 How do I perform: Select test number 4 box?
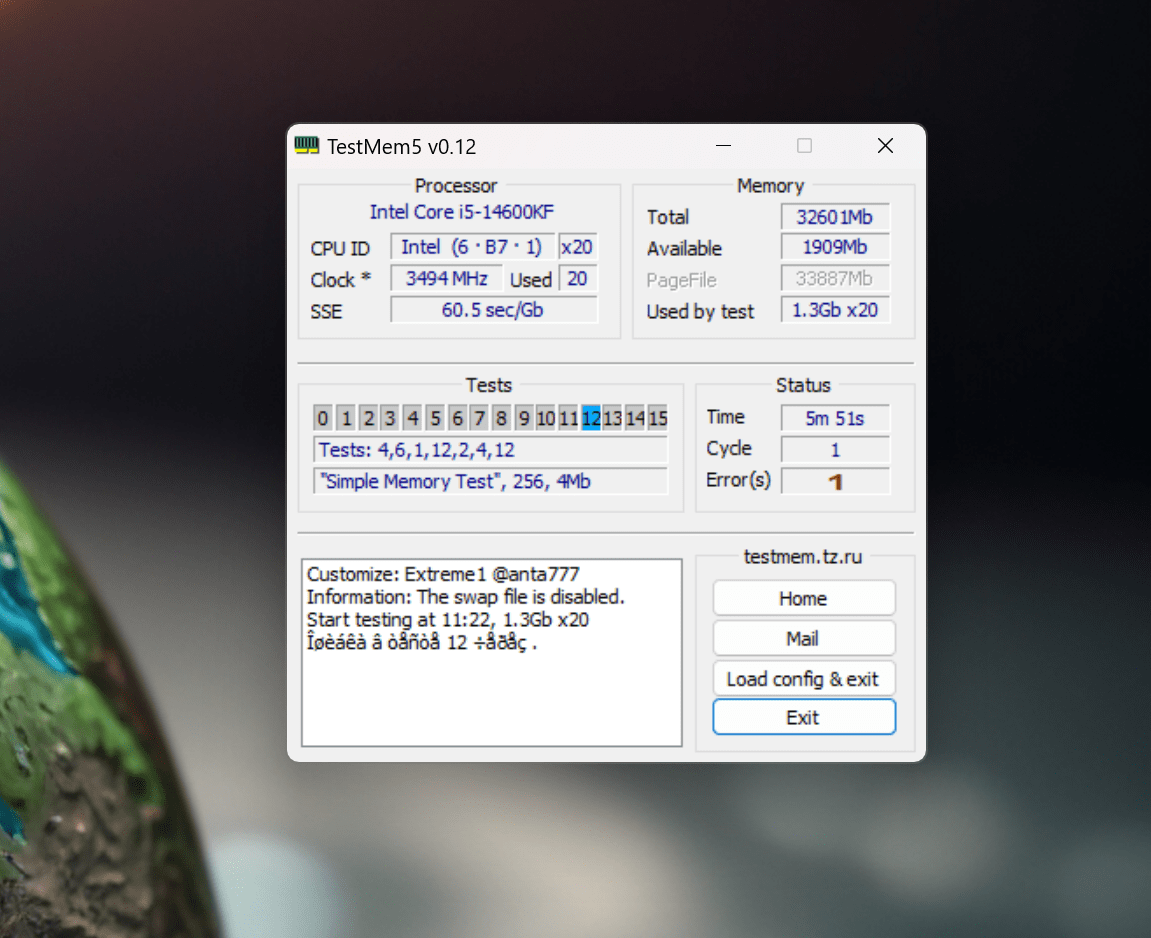(x=413, y=418)
